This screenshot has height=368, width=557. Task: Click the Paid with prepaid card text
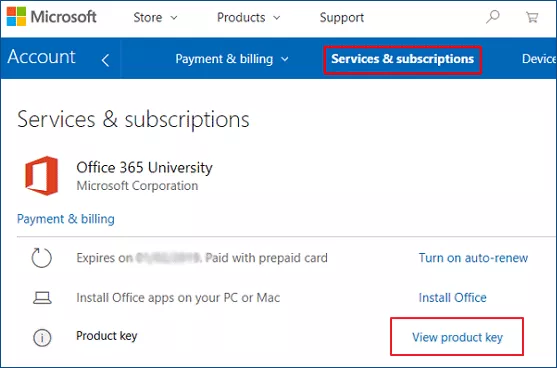266,258
